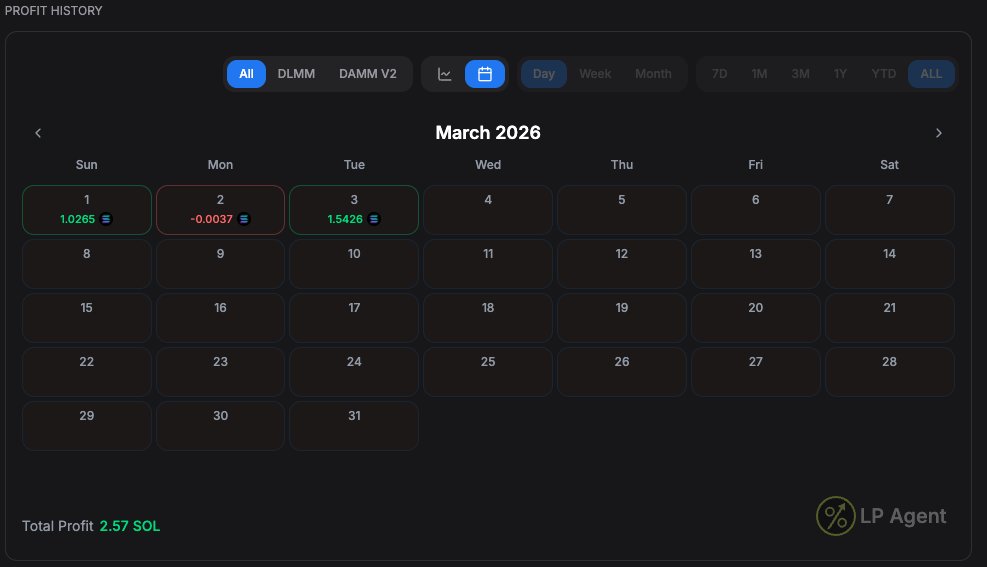Set range to 1M
The width and height of the screenshot is (987, 567).
pos(759,74)
